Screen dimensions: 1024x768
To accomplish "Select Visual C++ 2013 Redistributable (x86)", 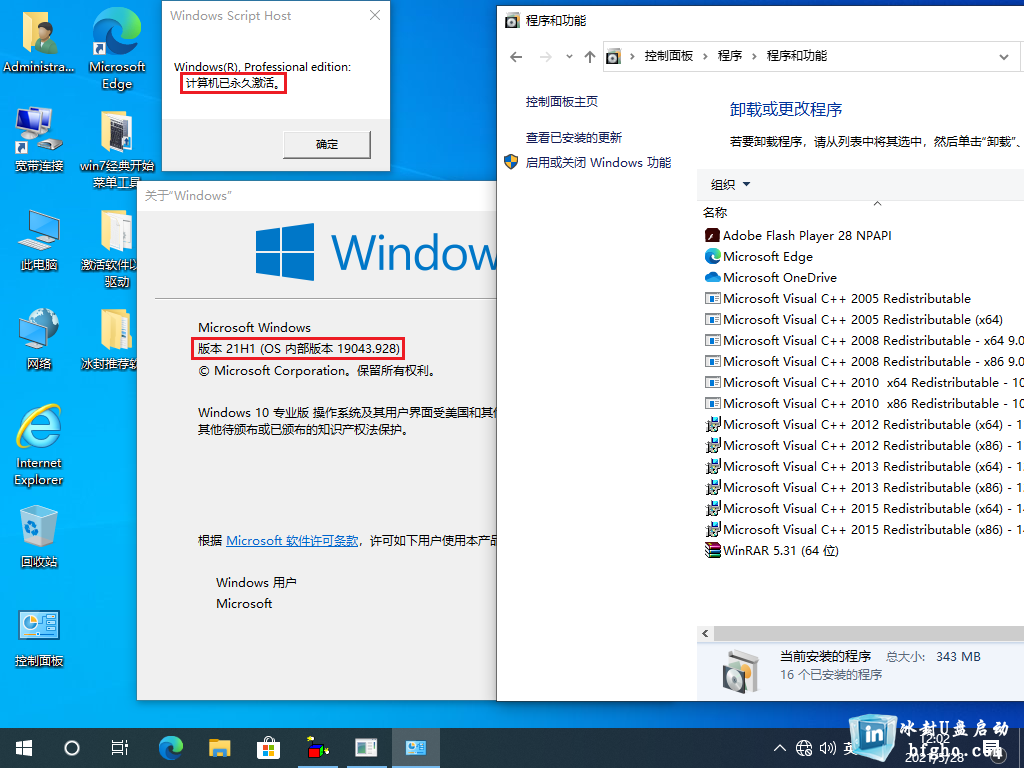I will (x=864, y=487).
